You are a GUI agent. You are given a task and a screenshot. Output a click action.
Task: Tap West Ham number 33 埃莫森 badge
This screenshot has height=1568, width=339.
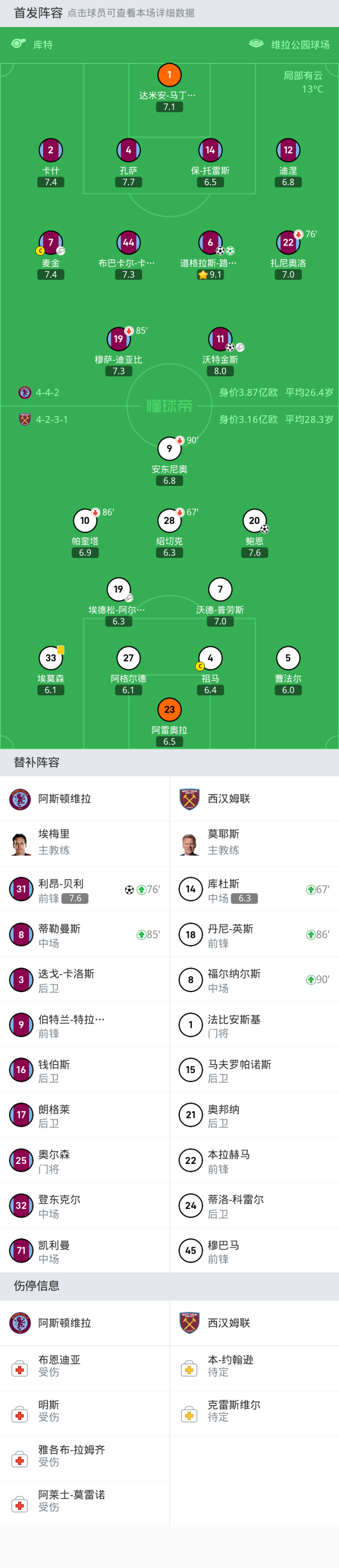pyautogui.click(x=50, y=658)
